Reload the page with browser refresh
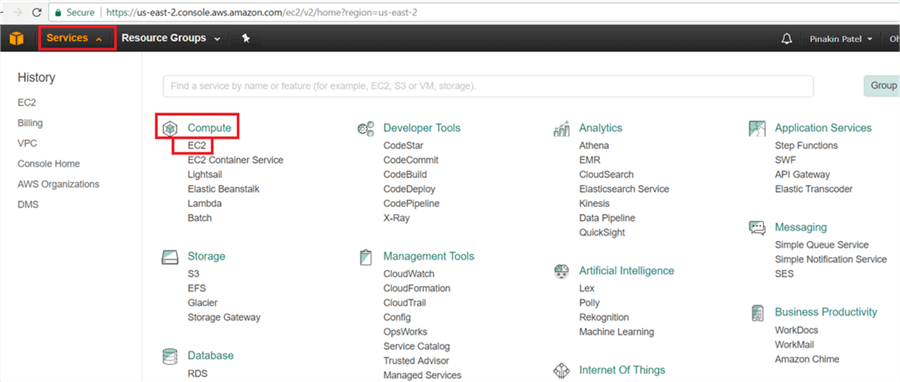 (36, 12)
